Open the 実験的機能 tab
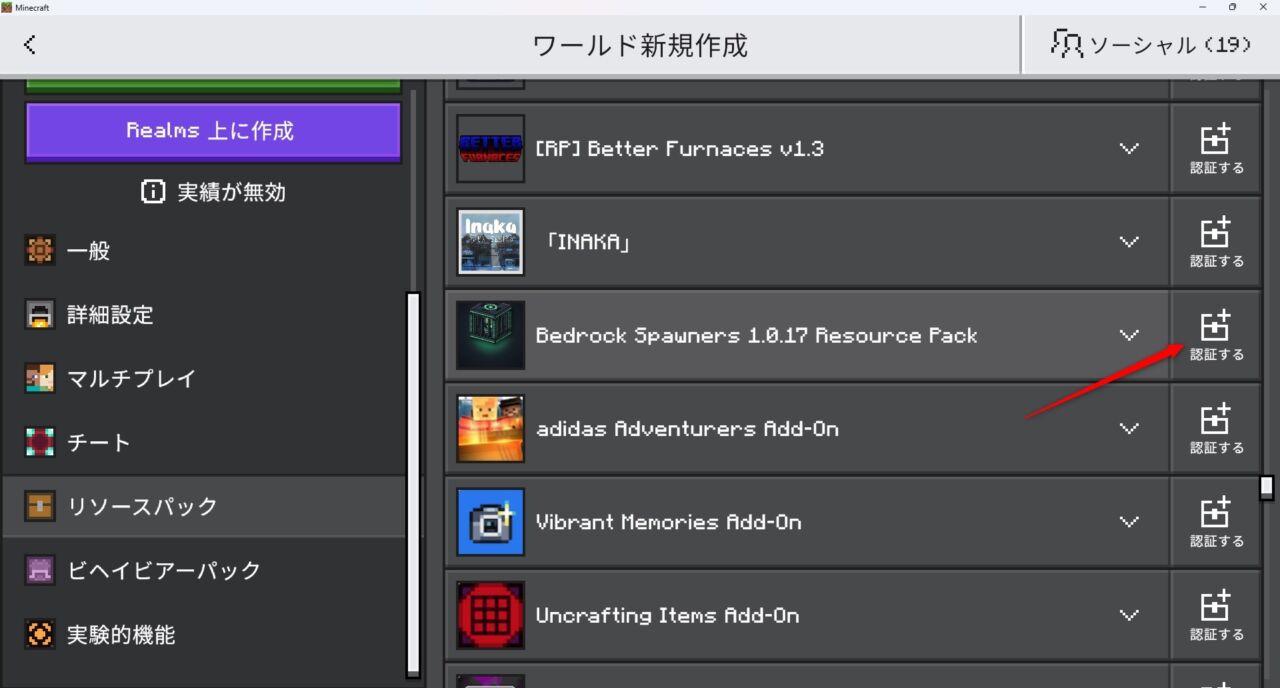1280x688 pixels. (204, 635)
